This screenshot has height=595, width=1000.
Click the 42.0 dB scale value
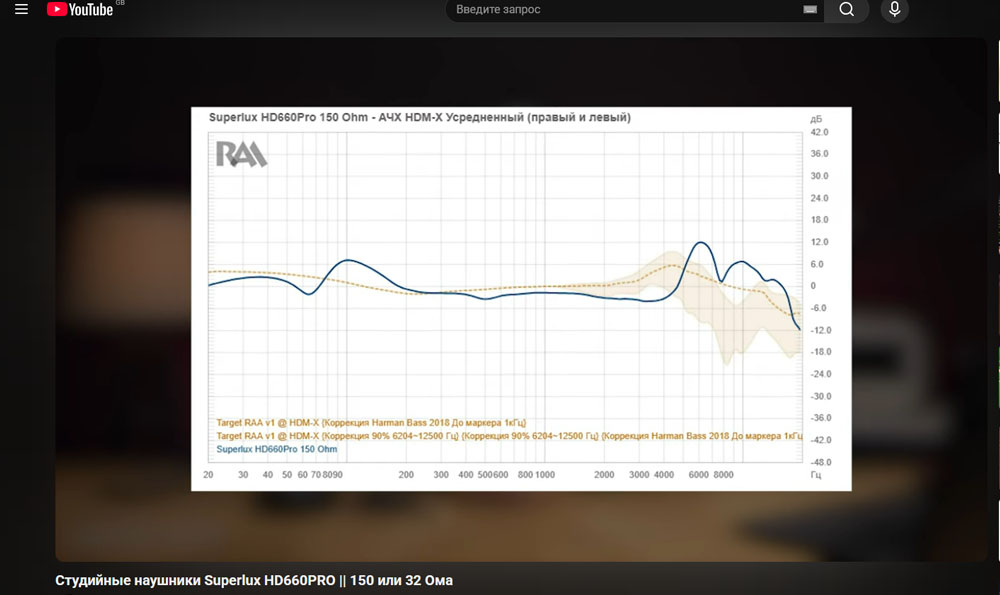click(x=820, y=132)
